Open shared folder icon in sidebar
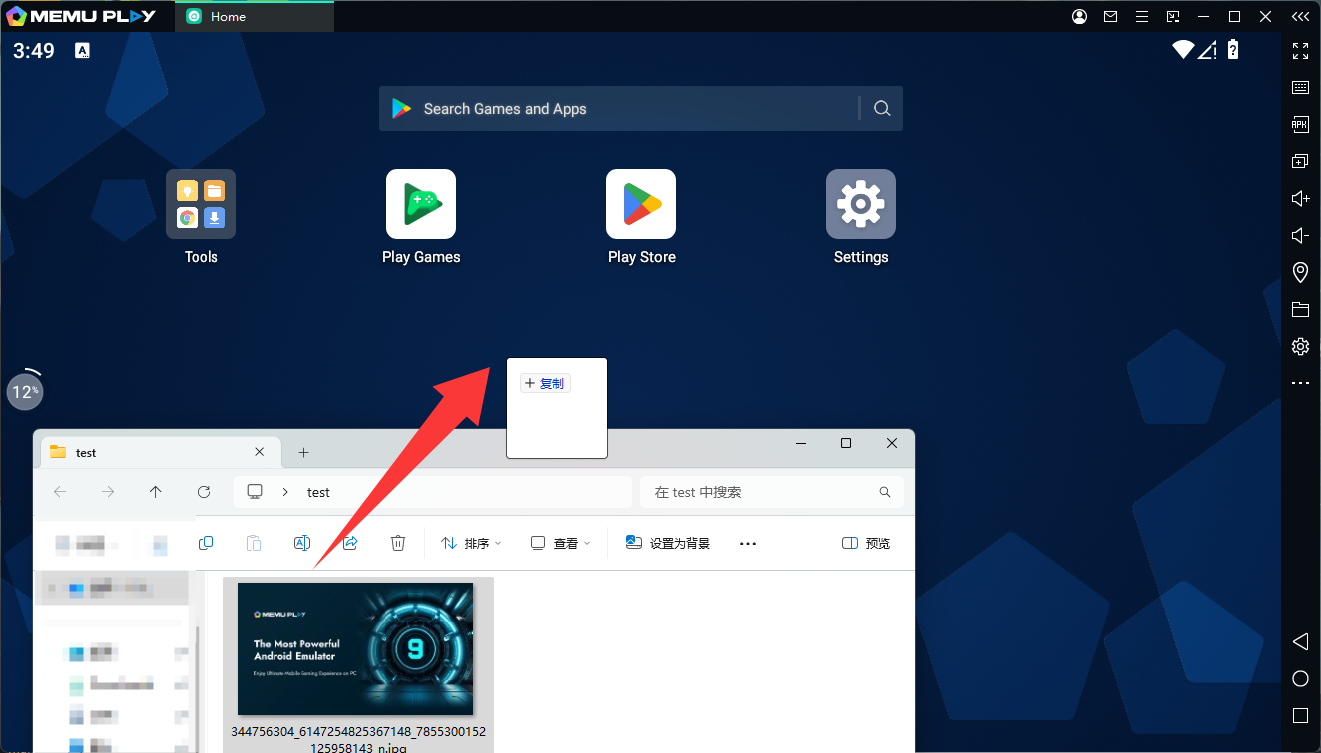 tap(1300, 309)
